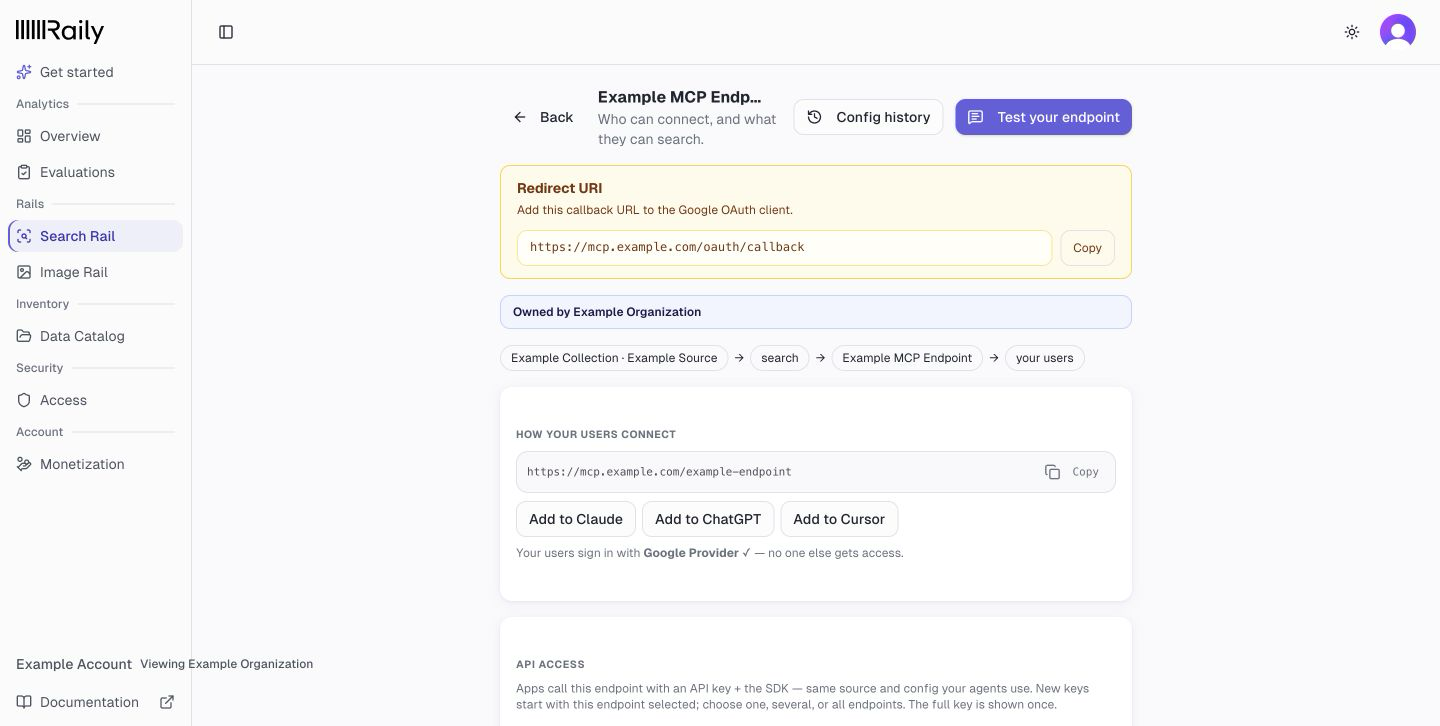Click the Overview dashboard icon
Viewport: 1440px width, 726px height.
[24, 136]
